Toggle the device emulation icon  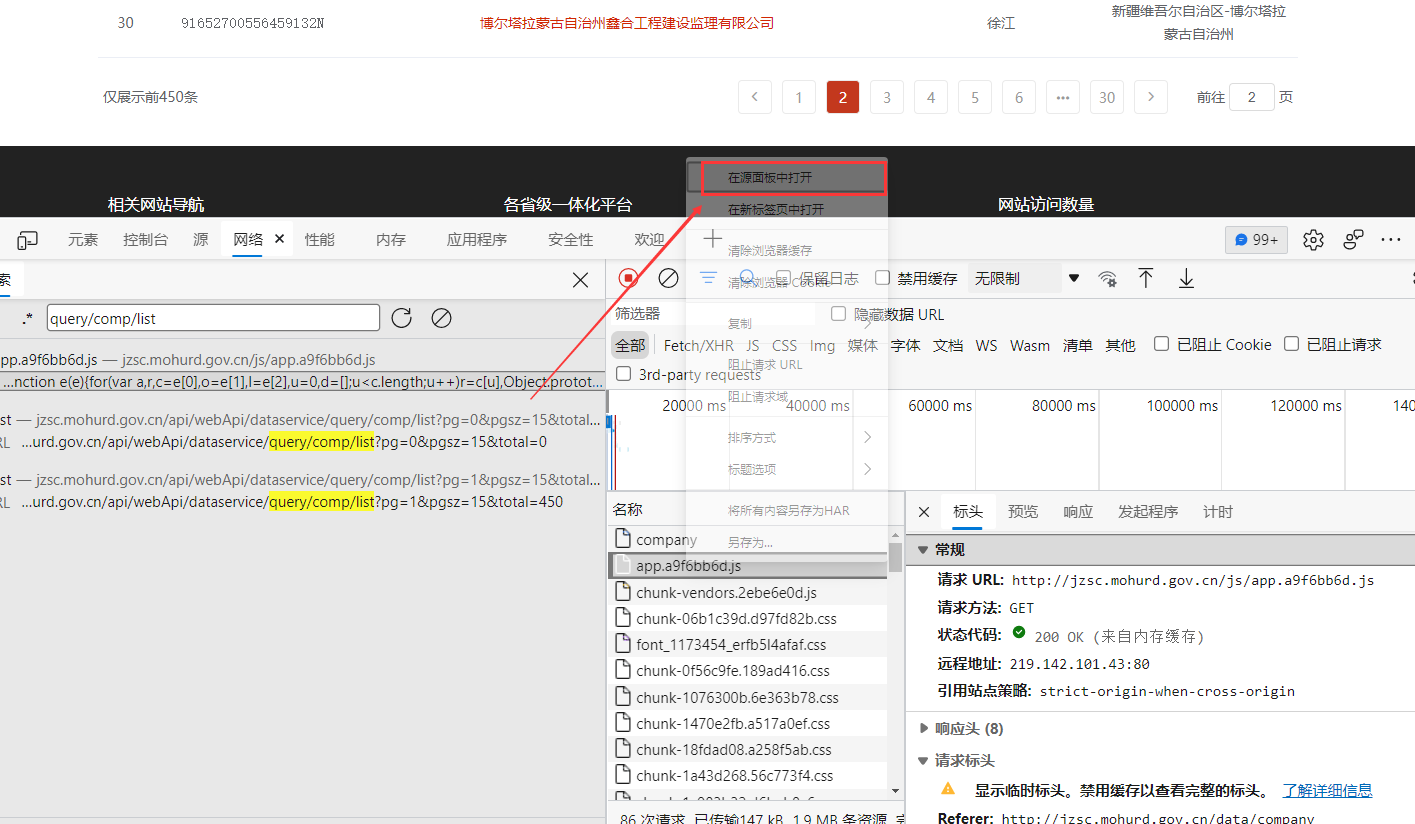[x=28, y=240]
